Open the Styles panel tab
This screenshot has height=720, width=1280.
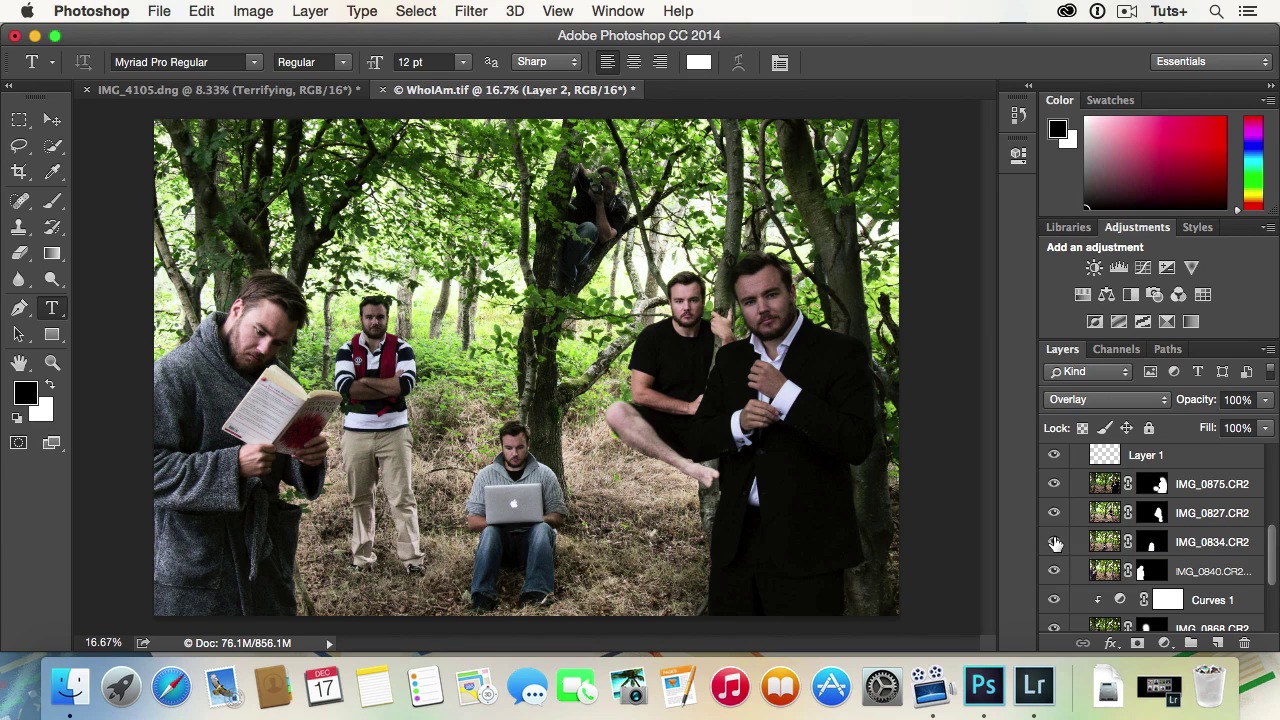point(1197,227)
